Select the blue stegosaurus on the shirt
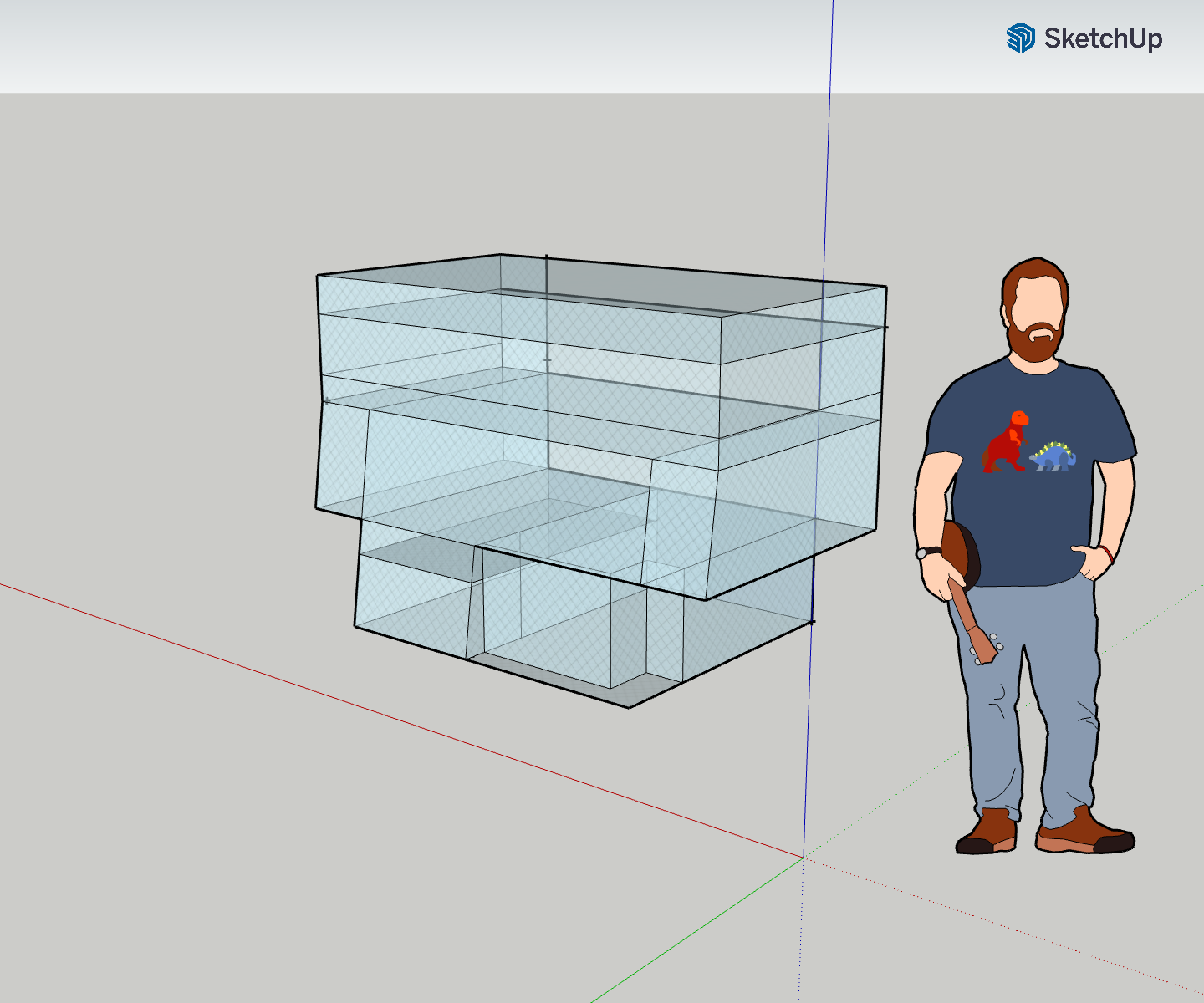 tap(1053, 456)
